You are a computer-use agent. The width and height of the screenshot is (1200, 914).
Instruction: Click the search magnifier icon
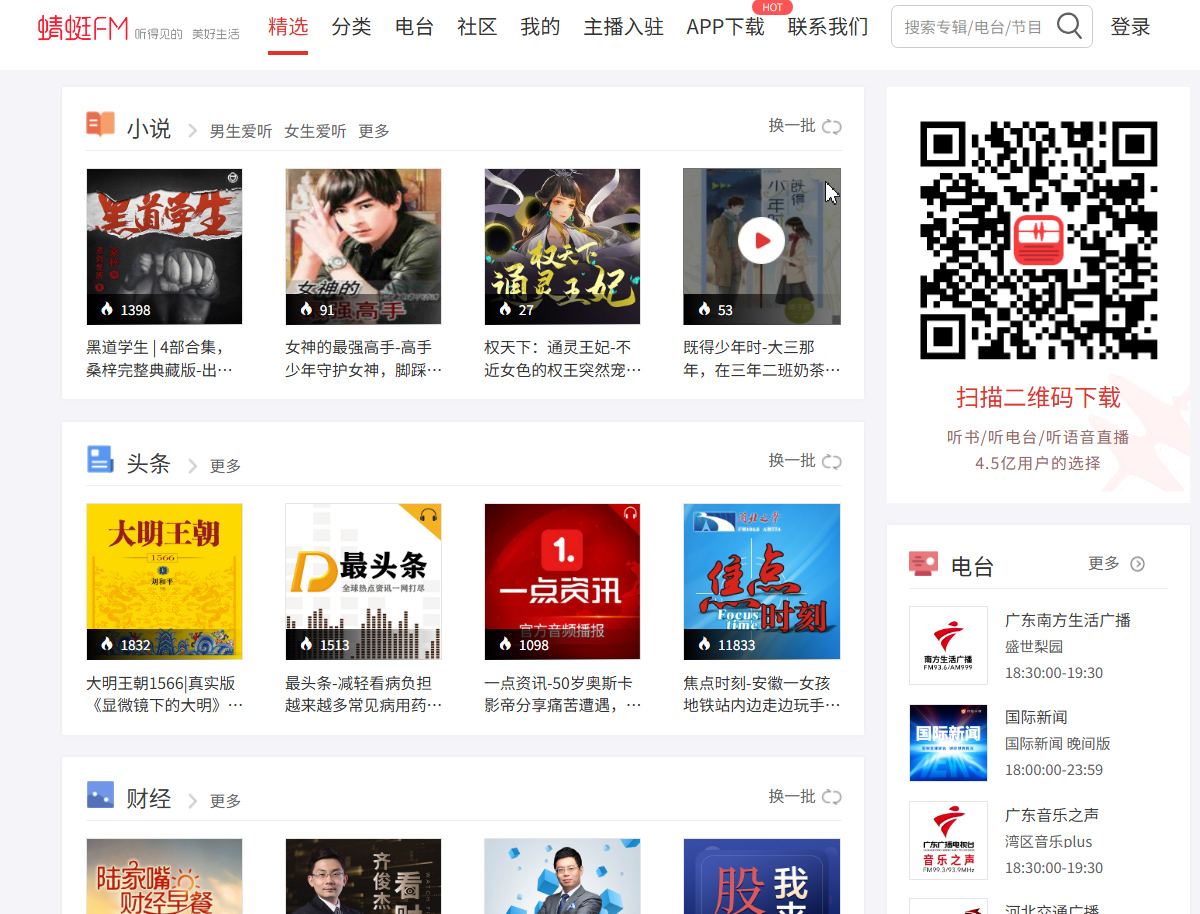click(1069, 27)
